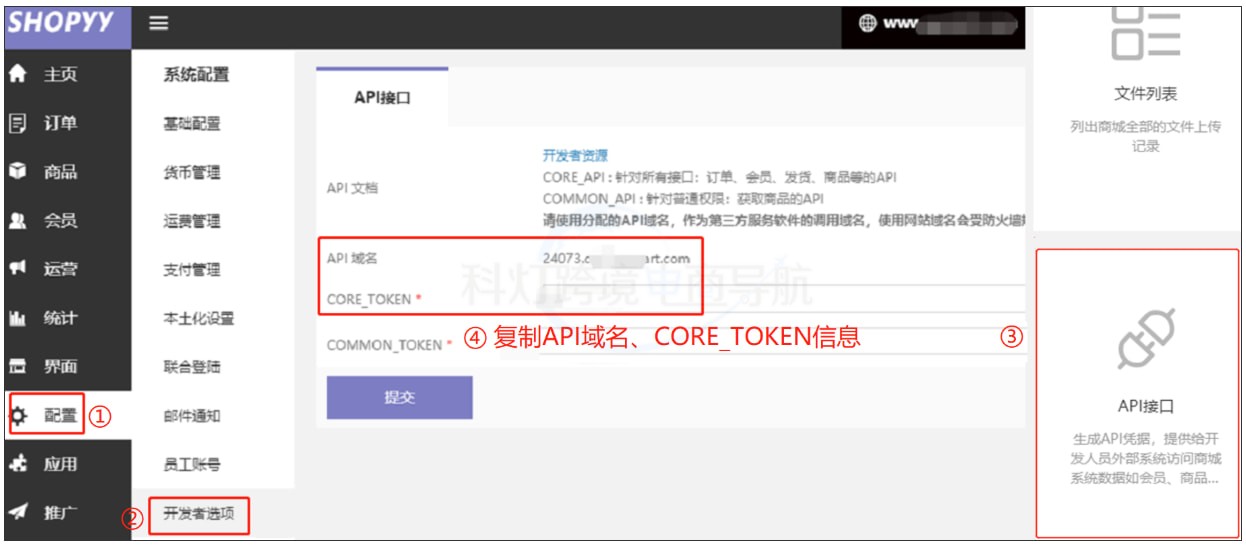1246x545 pixels.
Task: Open 货币管理 currency management
Action: tap(191, 173)
